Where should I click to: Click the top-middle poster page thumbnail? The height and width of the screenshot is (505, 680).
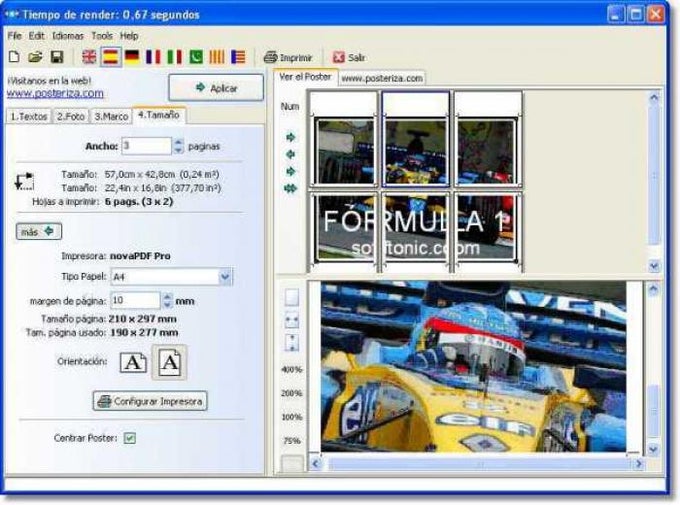point(415,140)
